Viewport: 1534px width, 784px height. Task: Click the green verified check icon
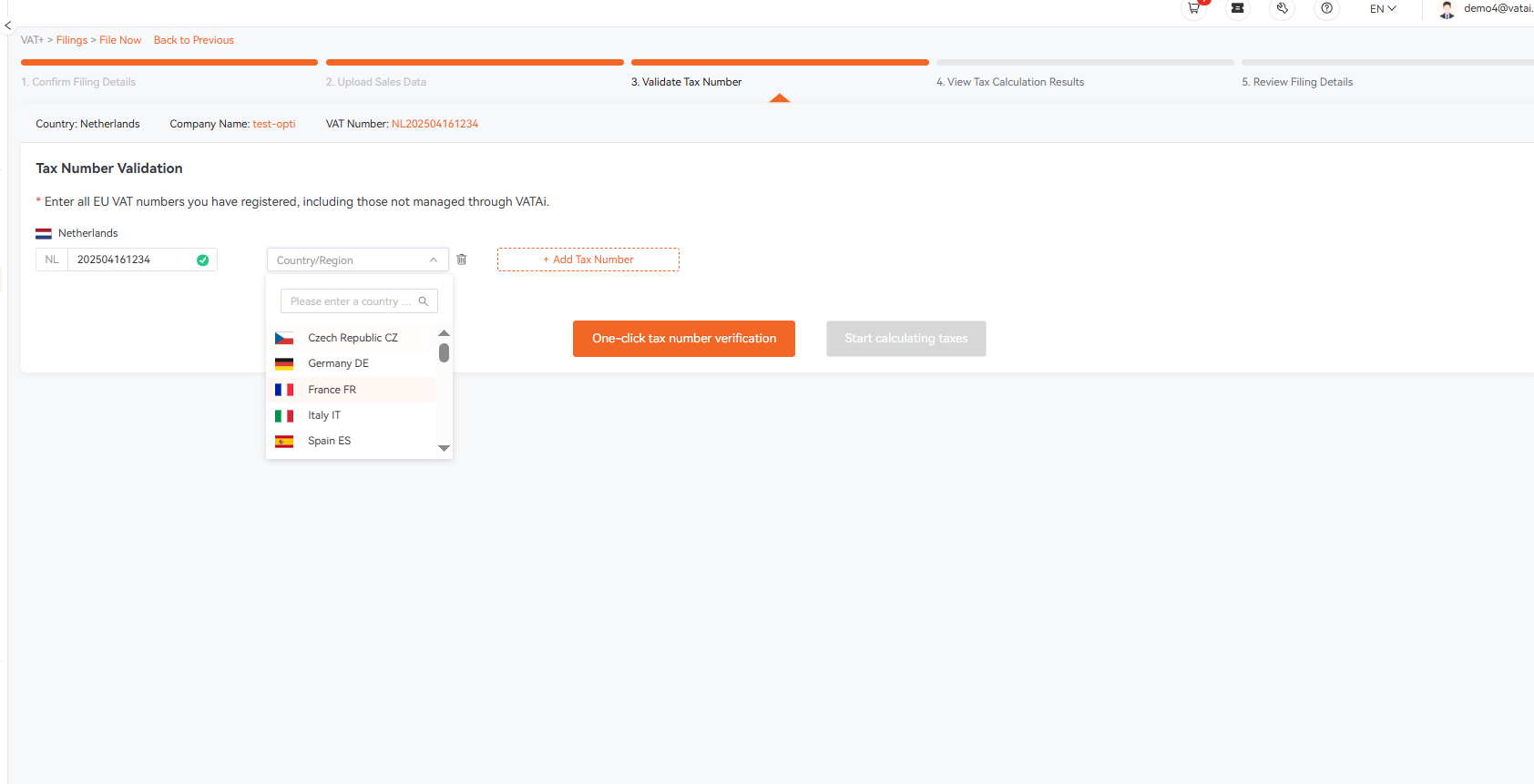pos(202,260)
